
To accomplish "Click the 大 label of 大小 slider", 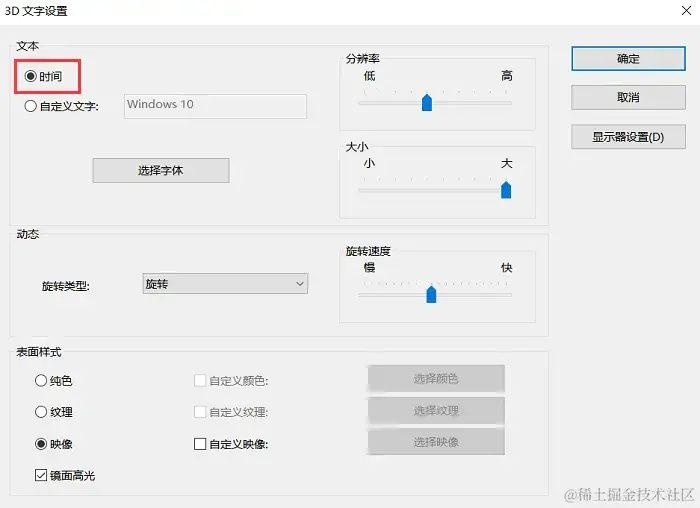I will point(507,163).
